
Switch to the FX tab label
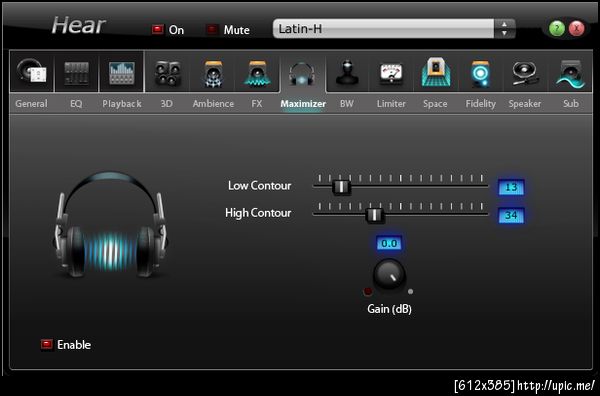click(x=257, y=104)
